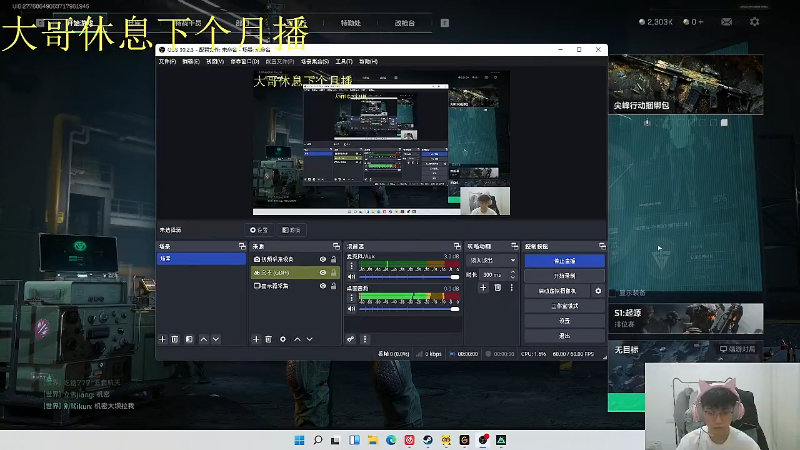Open advanced audio properties icon in the mixer
The width and height of the screenshot is (800, 450).
click(x=351, y=339)
